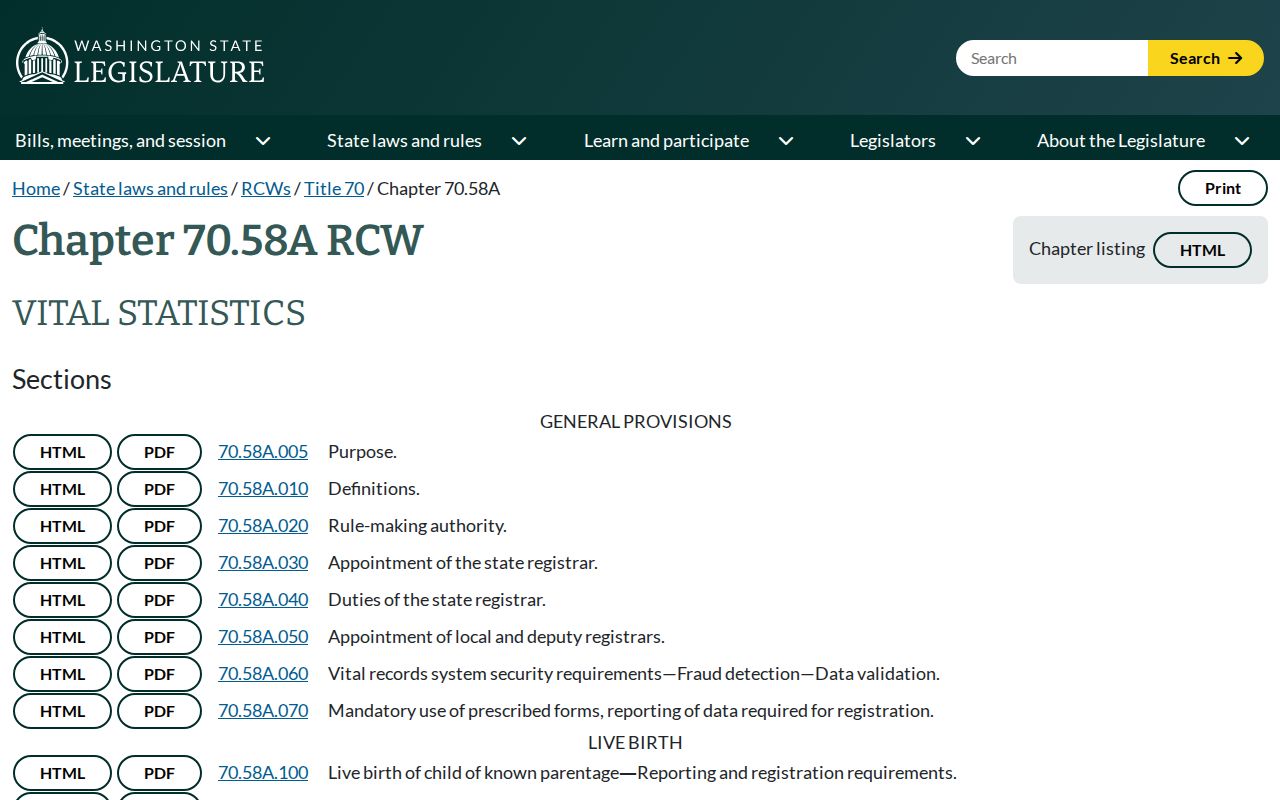
Task: Open PDF for section 70.58A.005
Action: (x=159, y=452)
